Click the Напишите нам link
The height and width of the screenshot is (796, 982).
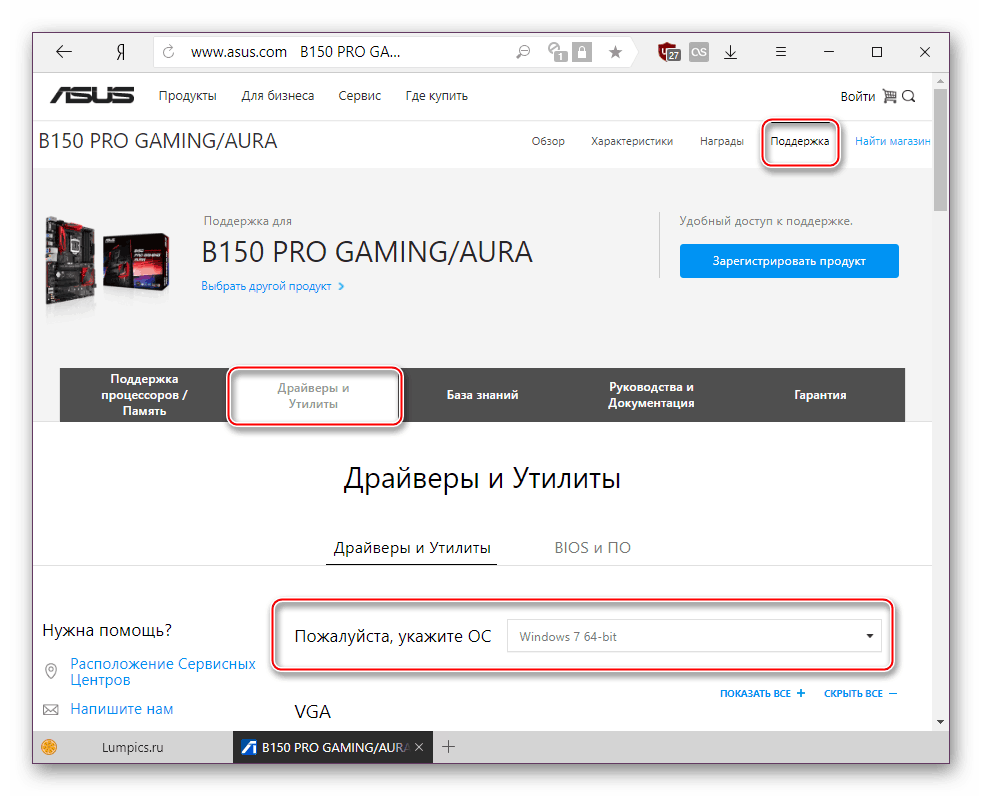(x=121, y=709)
